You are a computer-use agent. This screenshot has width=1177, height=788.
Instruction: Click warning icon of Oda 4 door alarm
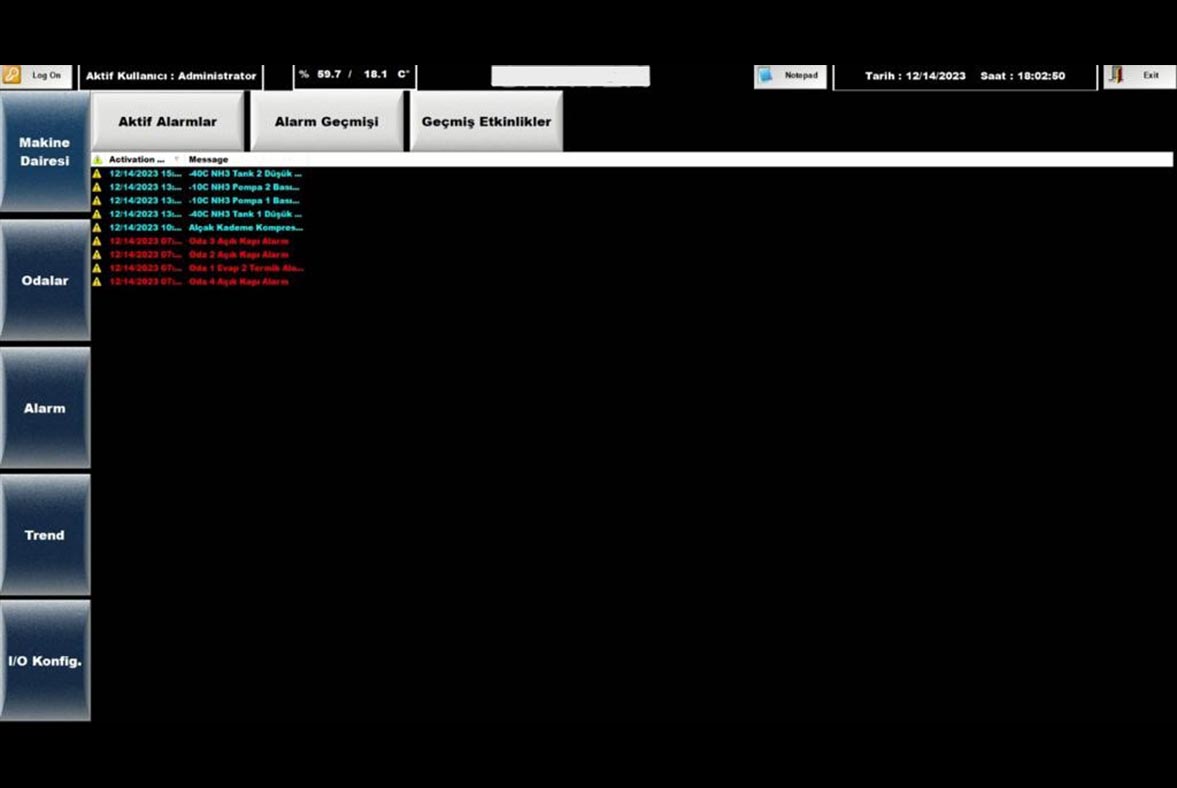(x=97, y=282)
